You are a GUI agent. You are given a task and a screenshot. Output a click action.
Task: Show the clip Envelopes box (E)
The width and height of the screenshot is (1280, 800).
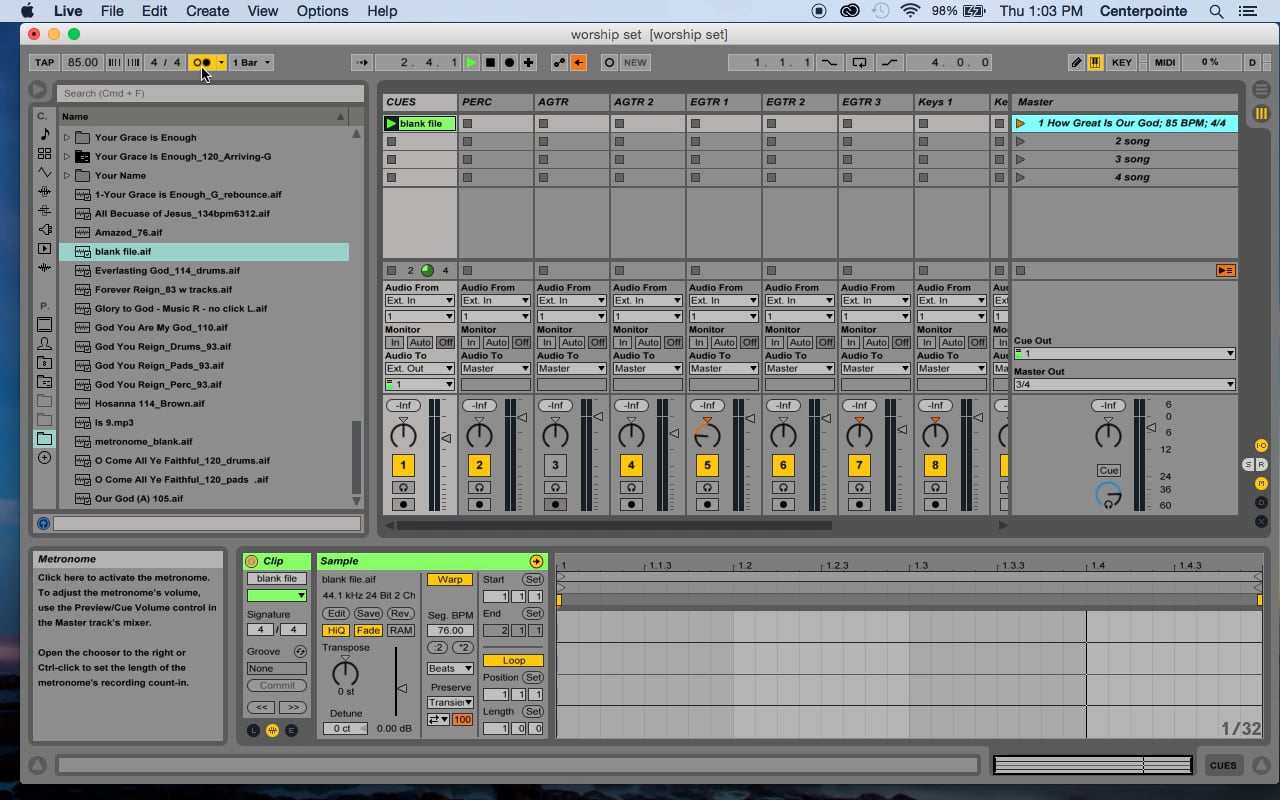coord(291,730)
